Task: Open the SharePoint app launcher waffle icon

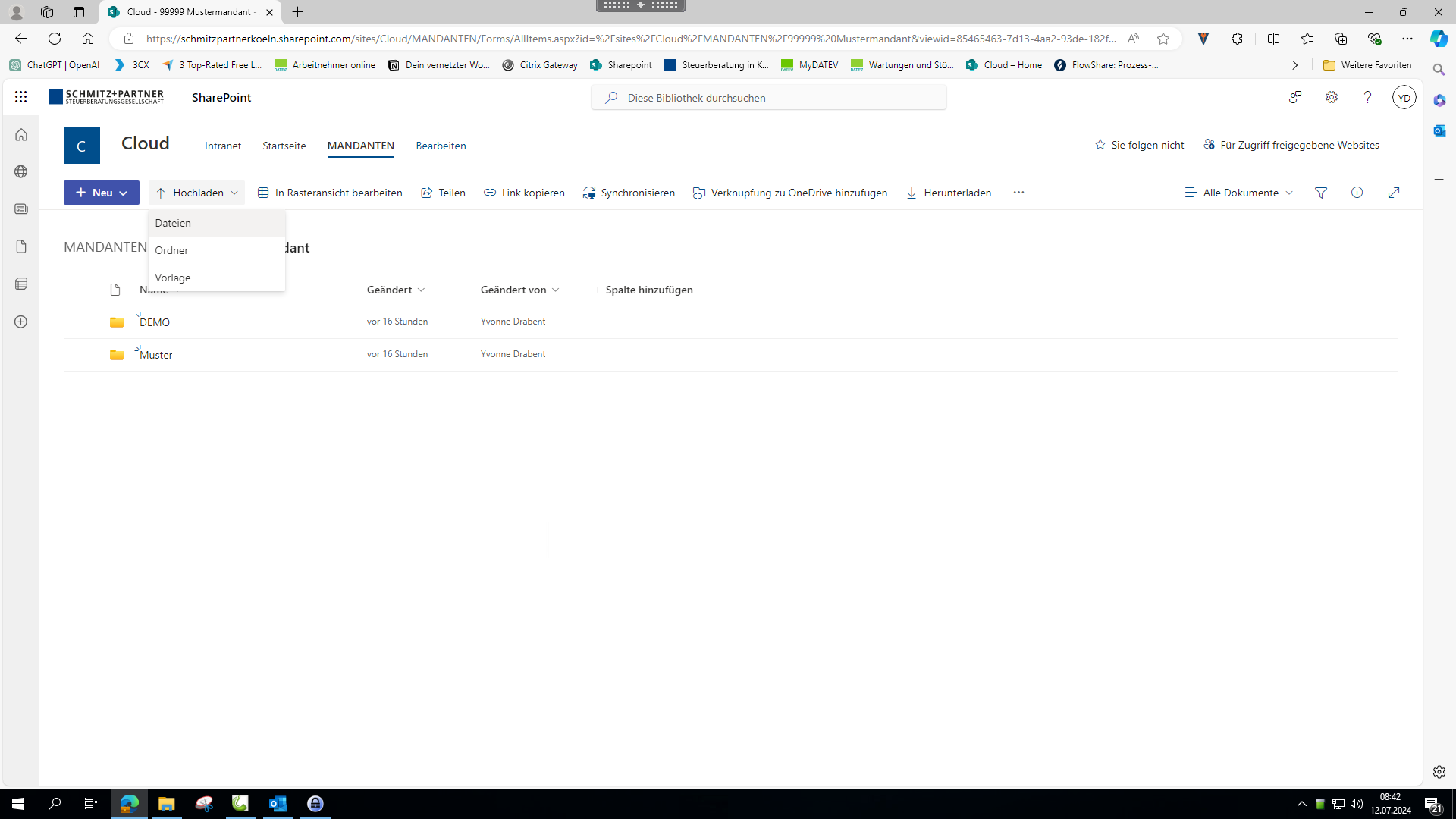Action: 20,97
